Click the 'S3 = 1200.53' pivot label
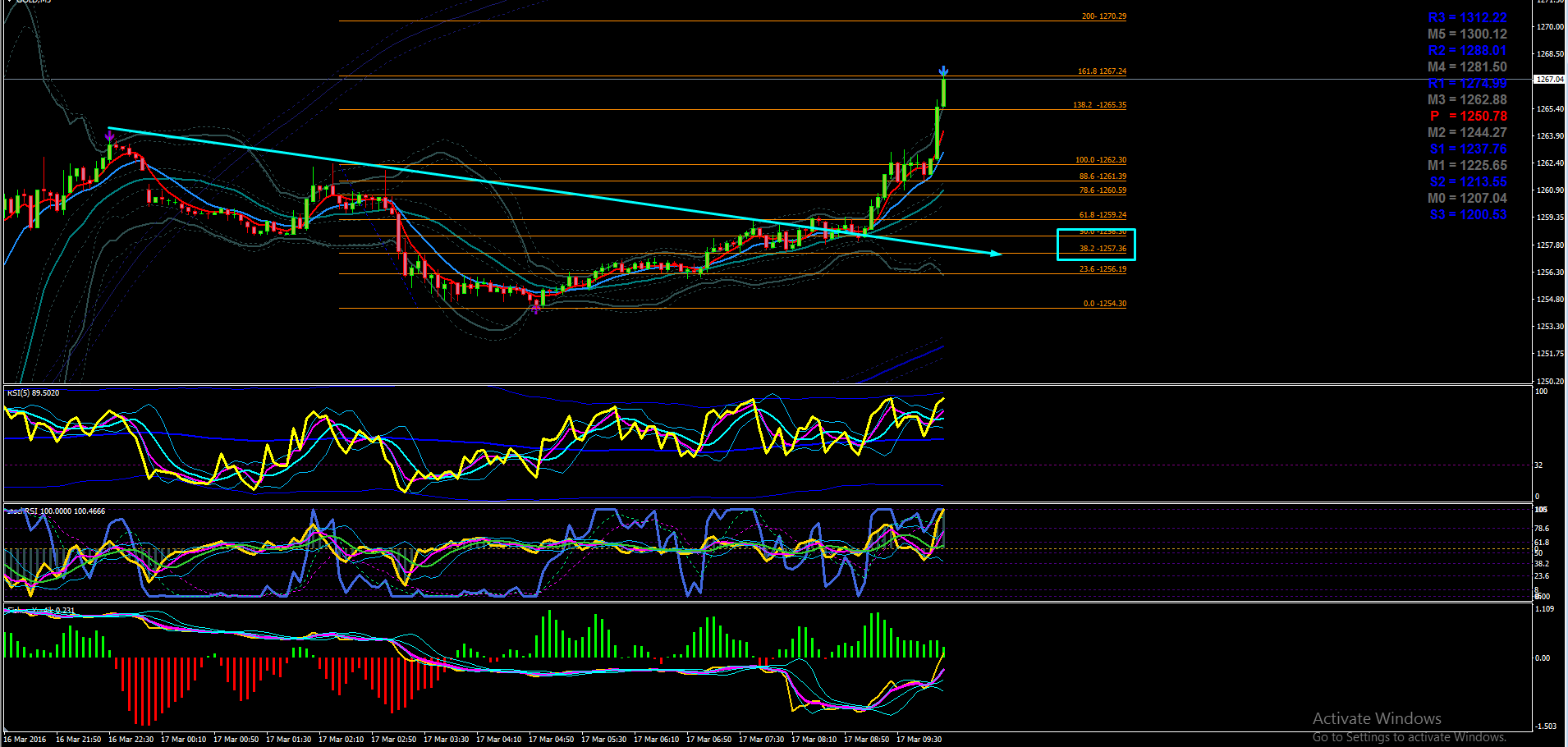Screen dimensions: 1568x747 pyautogui.click(x=1468, y=215)
